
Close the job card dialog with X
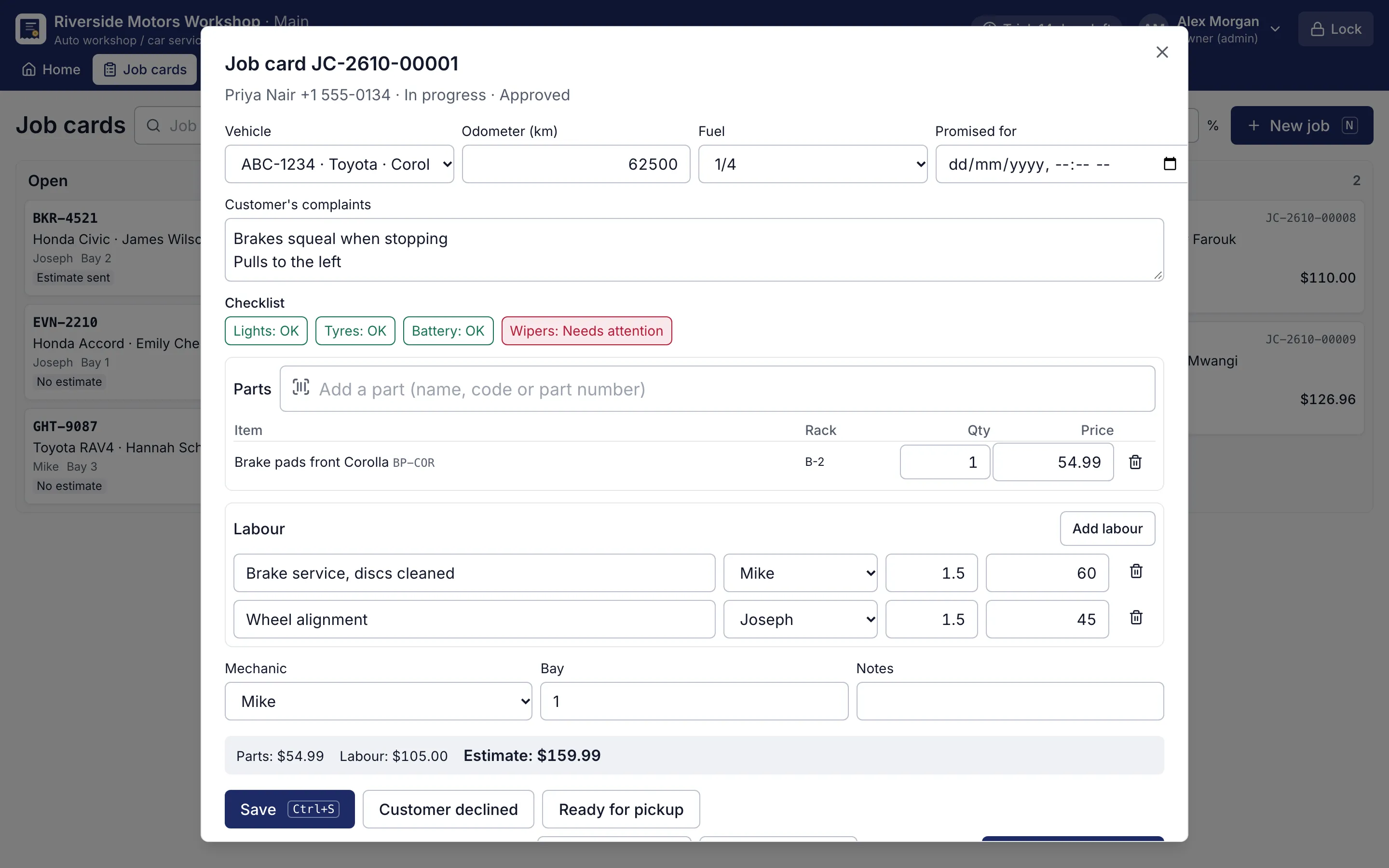(1162, 52)
